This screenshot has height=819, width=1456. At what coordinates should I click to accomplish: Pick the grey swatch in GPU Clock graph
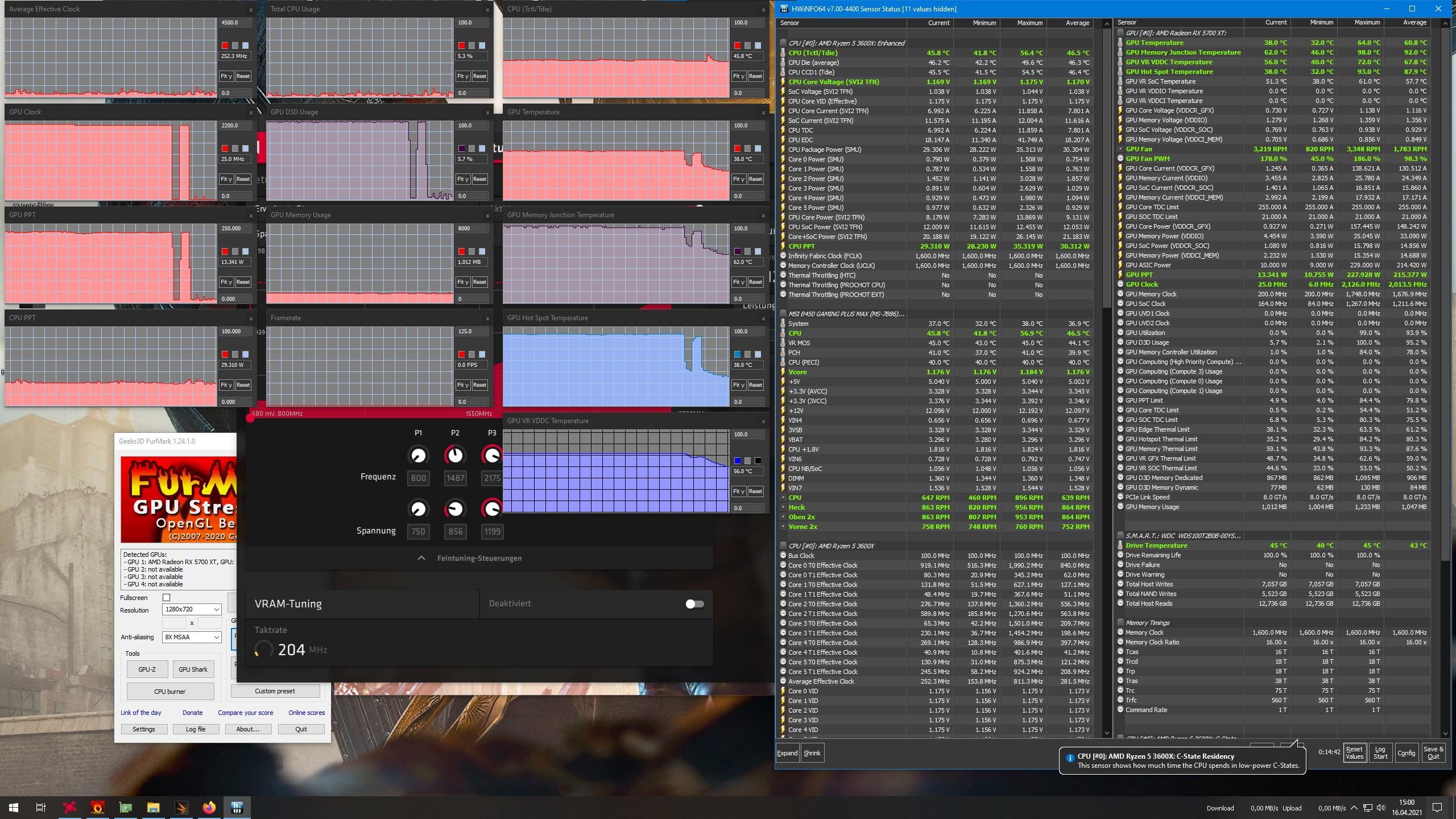pyautogui.click(x=235, y=148)
